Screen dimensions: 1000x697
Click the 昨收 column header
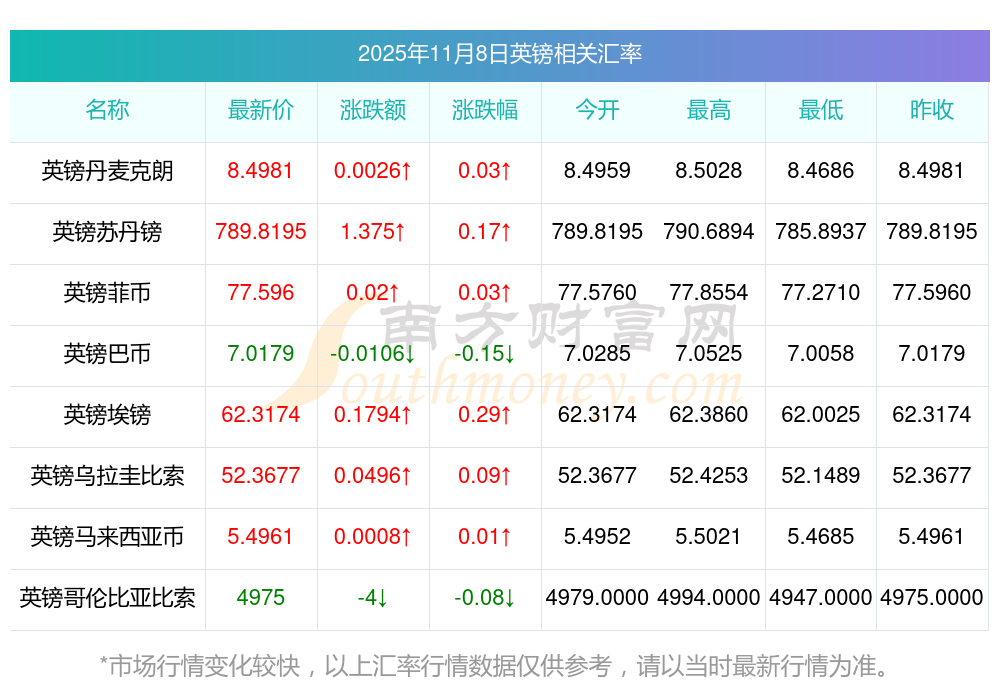pyautogui.click(x=932, y=110)
